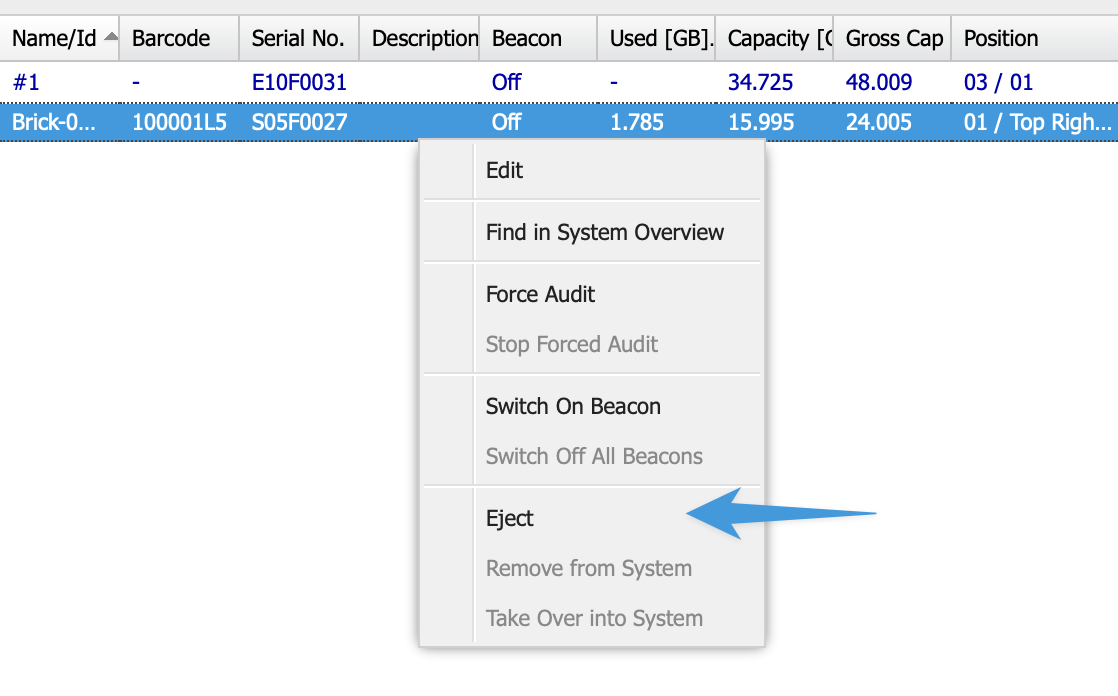Click Eject in the context menu
Image resolution: width=1118 pixels, height=696 pixels.
[x=510, y=518]
